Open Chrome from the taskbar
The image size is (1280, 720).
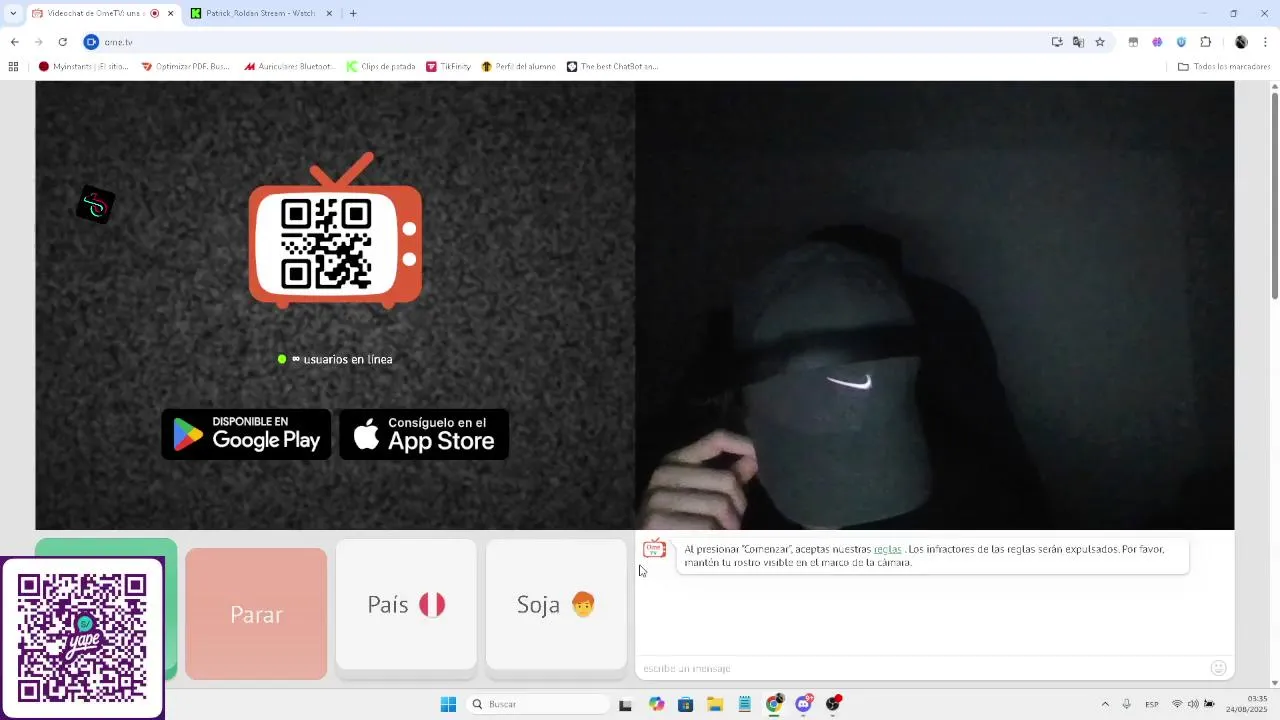coord(774,704)
